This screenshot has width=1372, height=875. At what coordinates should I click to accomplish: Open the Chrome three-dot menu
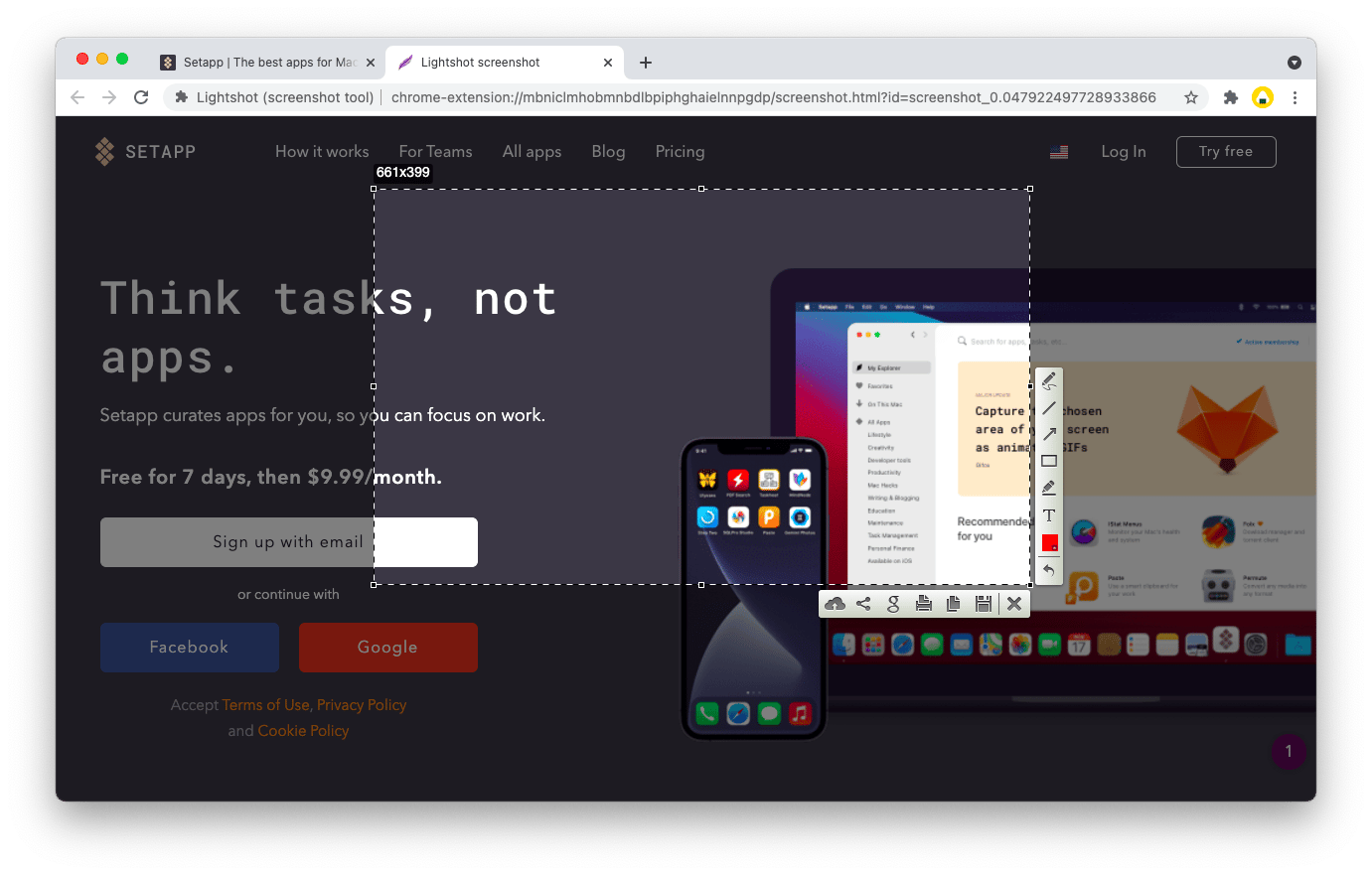1295,97
